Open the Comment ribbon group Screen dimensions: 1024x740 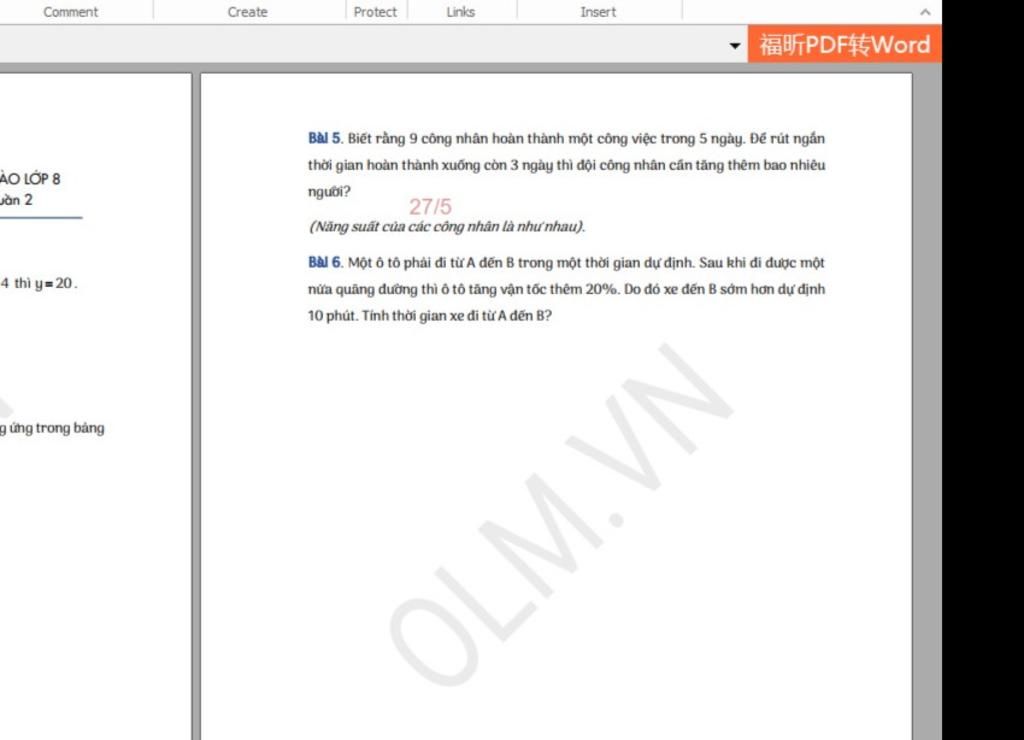71,12
